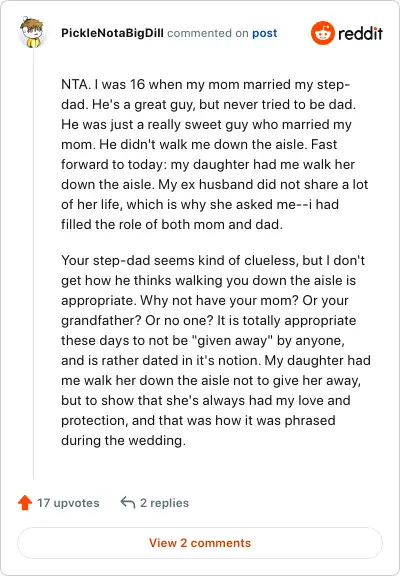Open the "2 replies" label
This screenshot has height=576, width=400.
tap(165, 503)
